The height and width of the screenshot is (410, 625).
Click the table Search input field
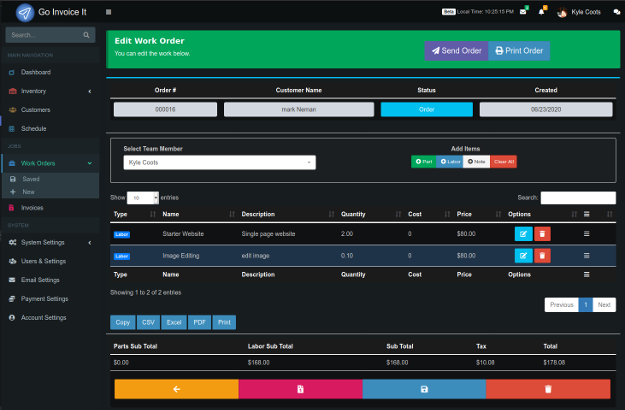point(578,198)
